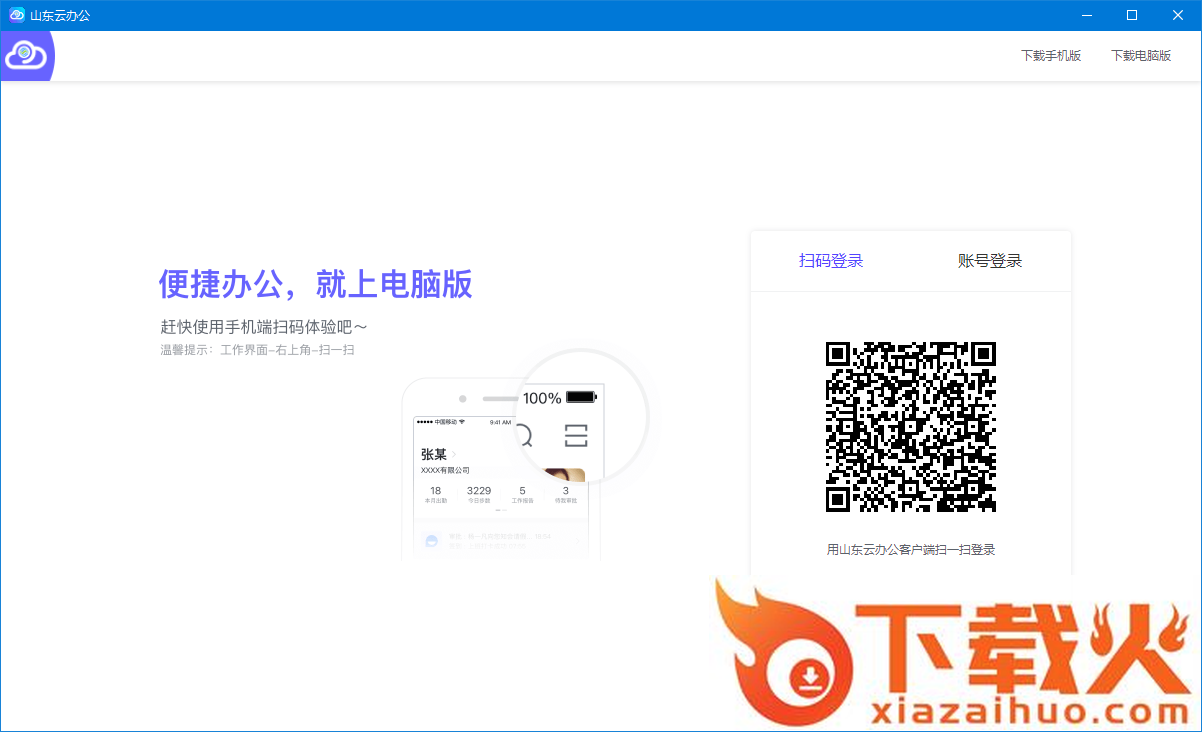Click the login QR code
The width and height of the screenshot is (1202, 732).
point(911,427)
